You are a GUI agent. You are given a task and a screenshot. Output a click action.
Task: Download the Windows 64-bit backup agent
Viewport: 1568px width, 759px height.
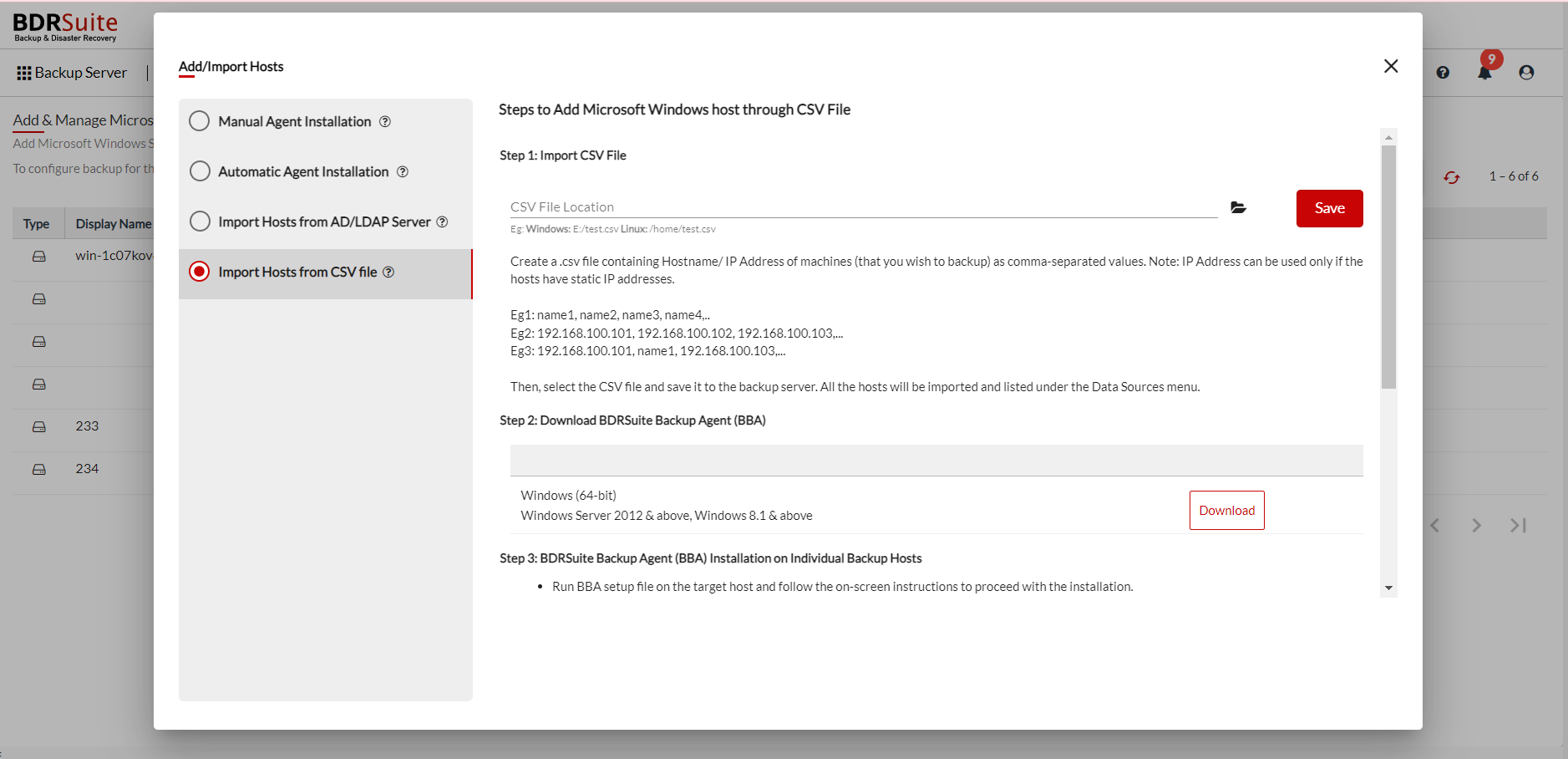tap(1226, 510)
